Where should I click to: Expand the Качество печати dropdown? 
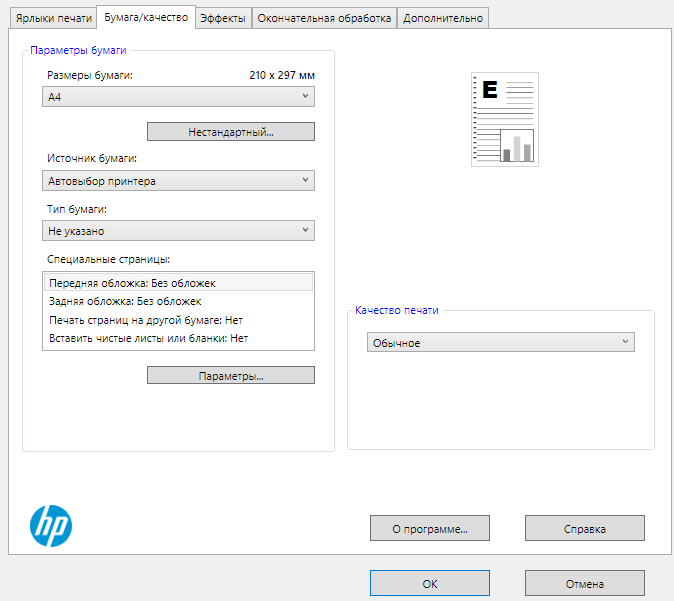[x=500, y=343]
